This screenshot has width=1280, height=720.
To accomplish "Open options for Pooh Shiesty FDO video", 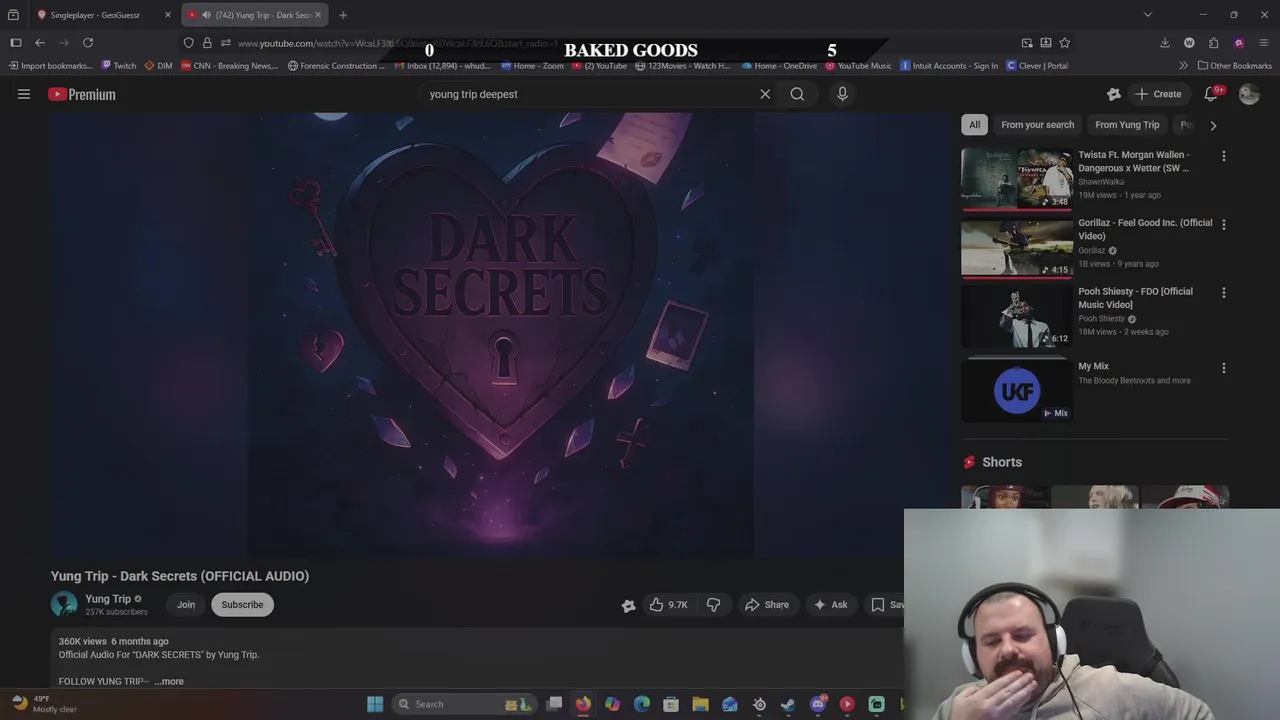I will (1223, 293).
